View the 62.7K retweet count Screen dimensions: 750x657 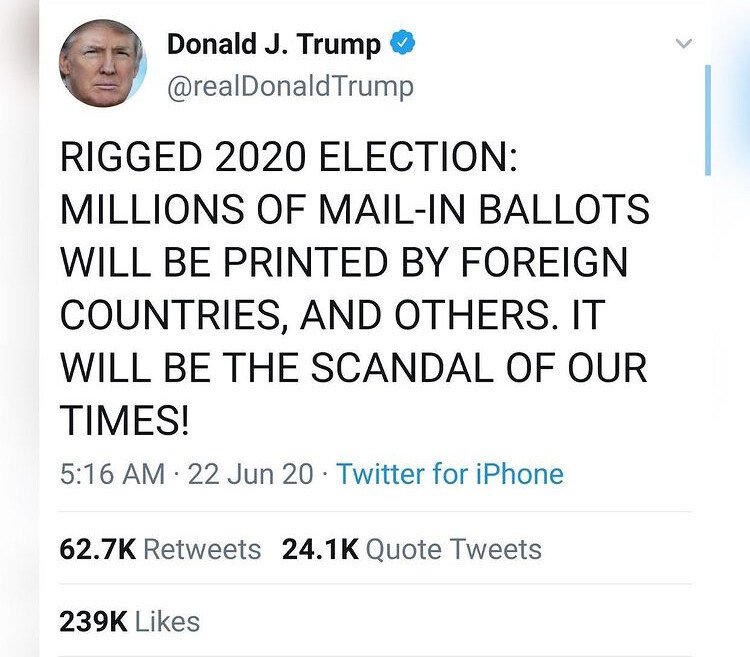pyautogui.click(x=98, y=549)
